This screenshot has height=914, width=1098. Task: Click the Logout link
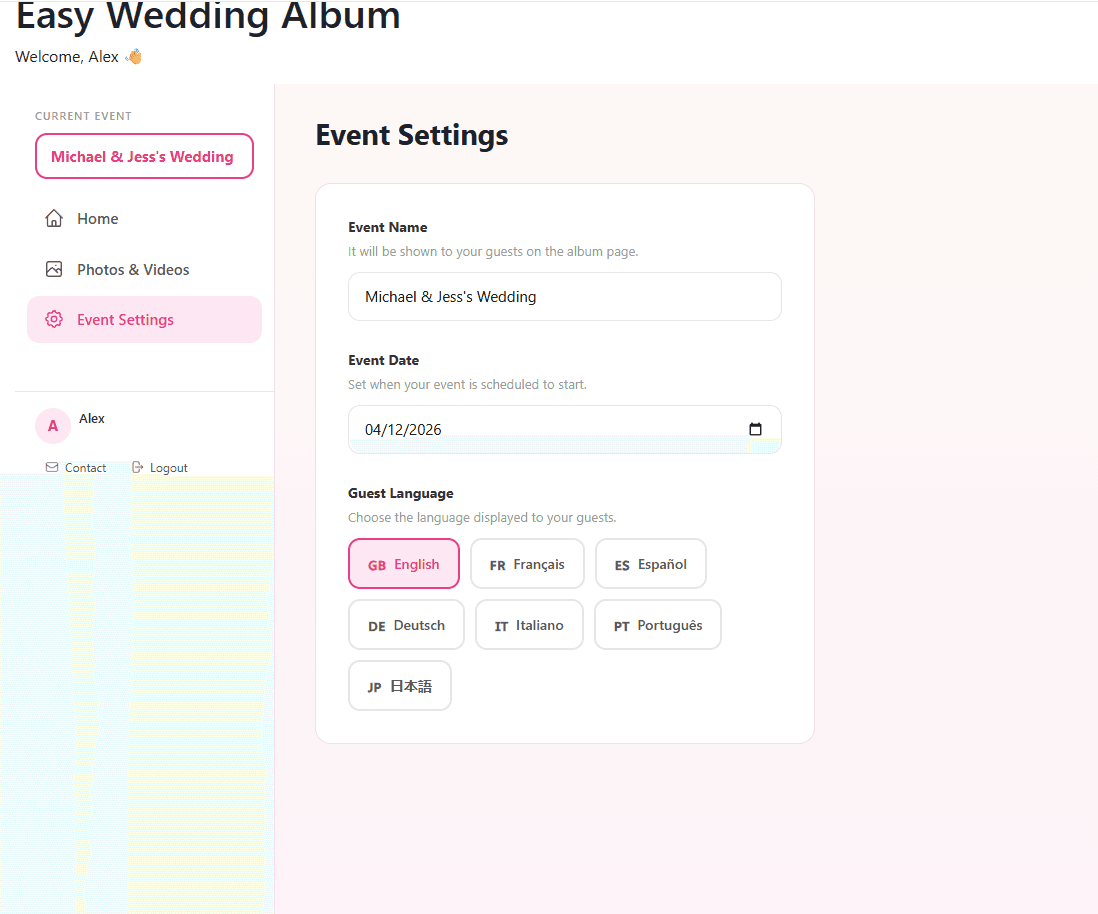click(x=168, y=467)
